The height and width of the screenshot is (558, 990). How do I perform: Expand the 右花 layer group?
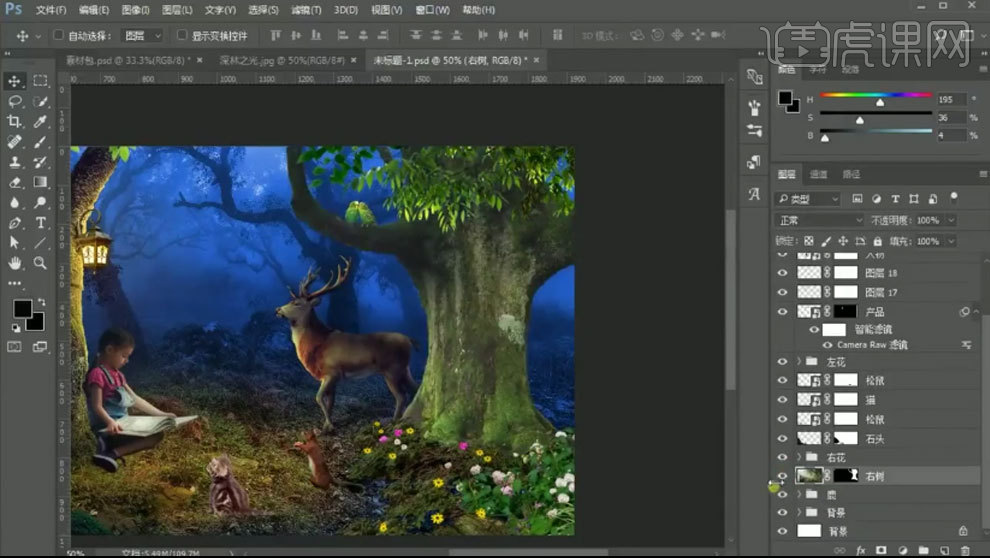tap(799, 456)
